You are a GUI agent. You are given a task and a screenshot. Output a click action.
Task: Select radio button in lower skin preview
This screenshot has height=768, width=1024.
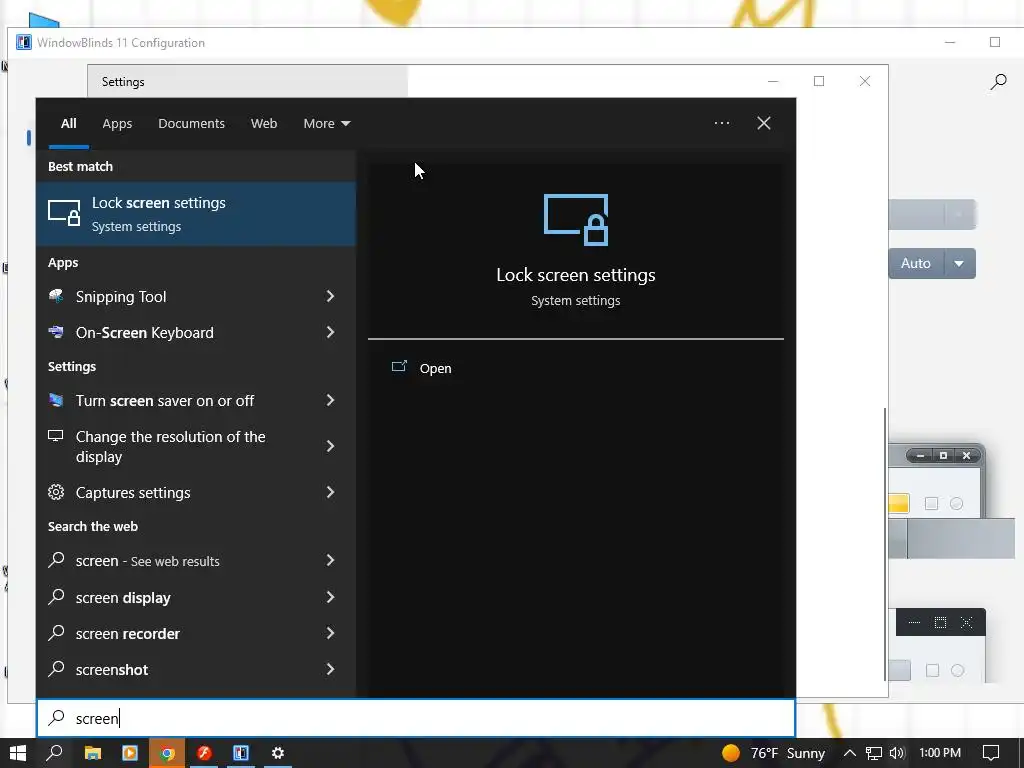(957, 671)
